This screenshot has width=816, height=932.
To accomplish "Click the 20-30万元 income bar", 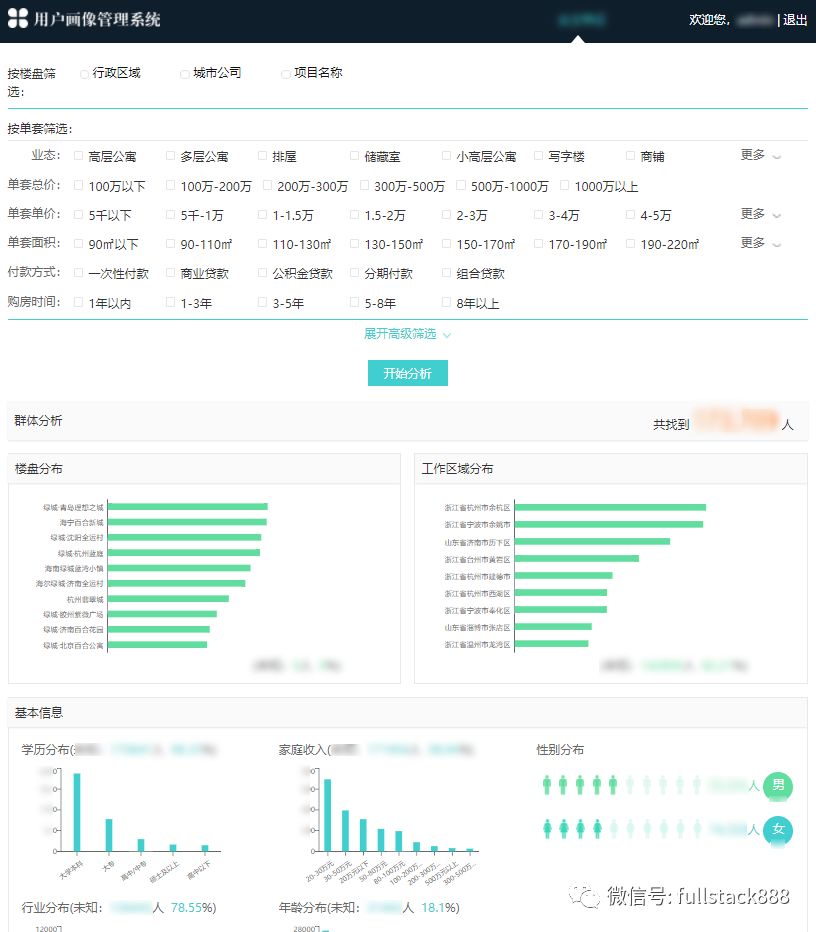I will pos(327,816).
